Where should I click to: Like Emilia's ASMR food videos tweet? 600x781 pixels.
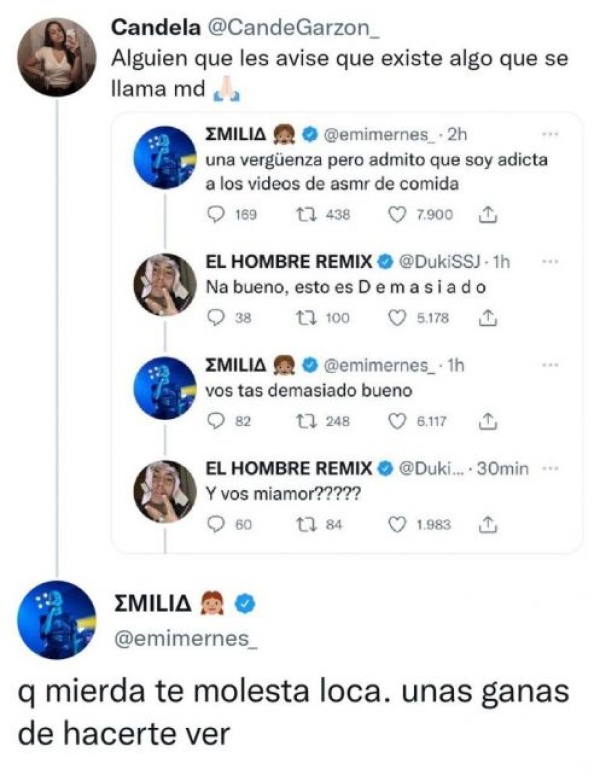click(x=397, y=214)
